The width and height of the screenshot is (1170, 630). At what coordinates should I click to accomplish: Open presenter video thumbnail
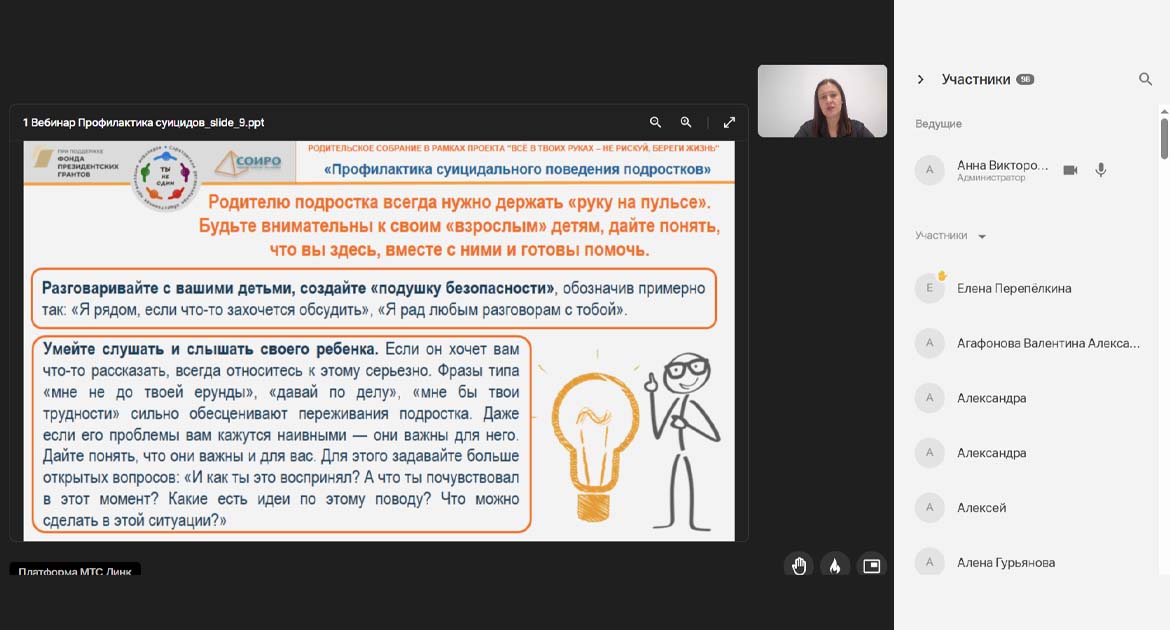(822, 101)
